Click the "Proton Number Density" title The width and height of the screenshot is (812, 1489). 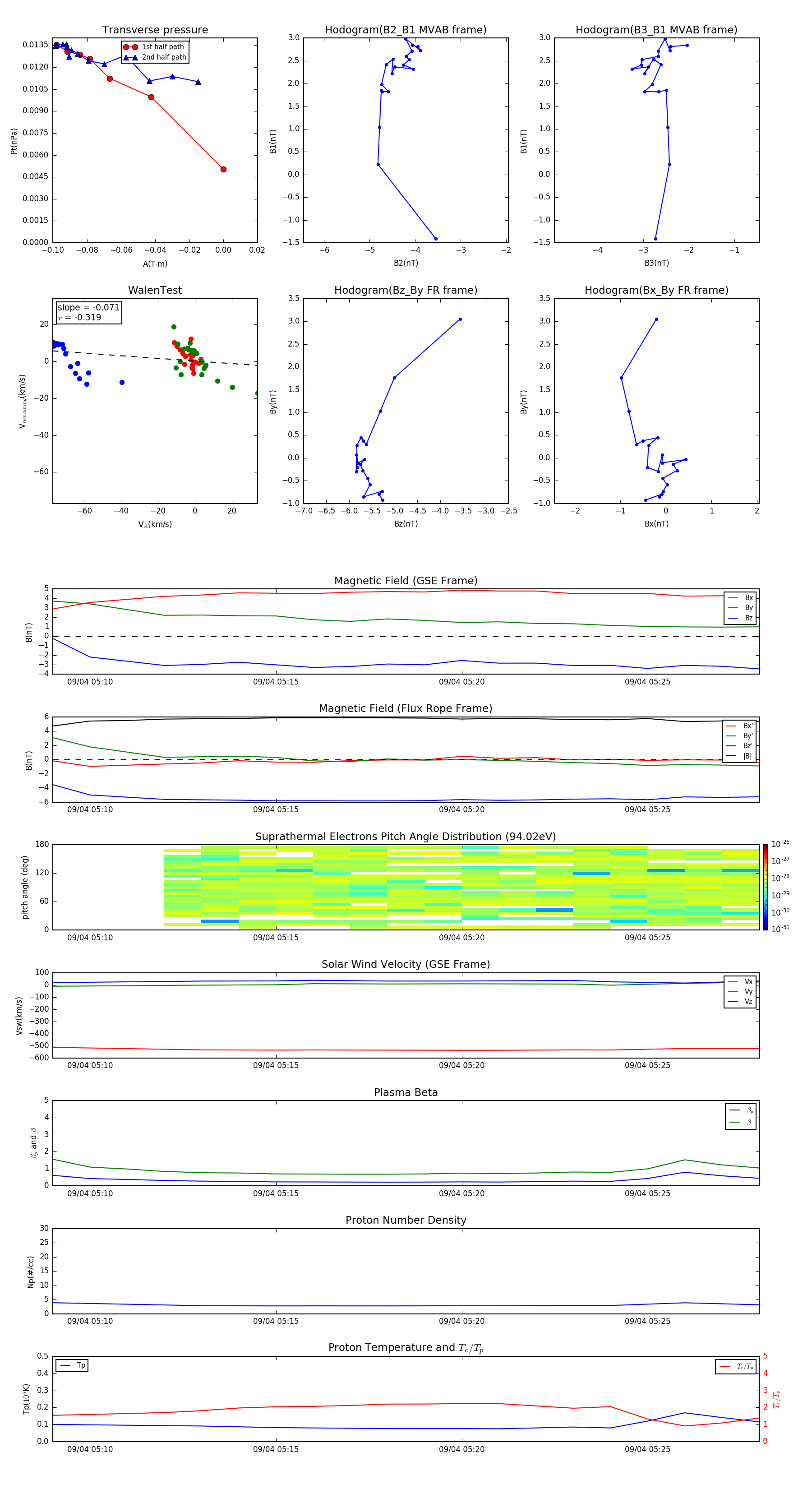406,1220
